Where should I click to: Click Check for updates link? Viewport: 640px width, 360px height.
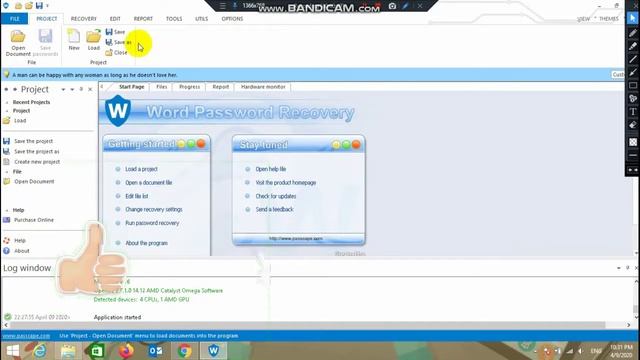point(276,196)
